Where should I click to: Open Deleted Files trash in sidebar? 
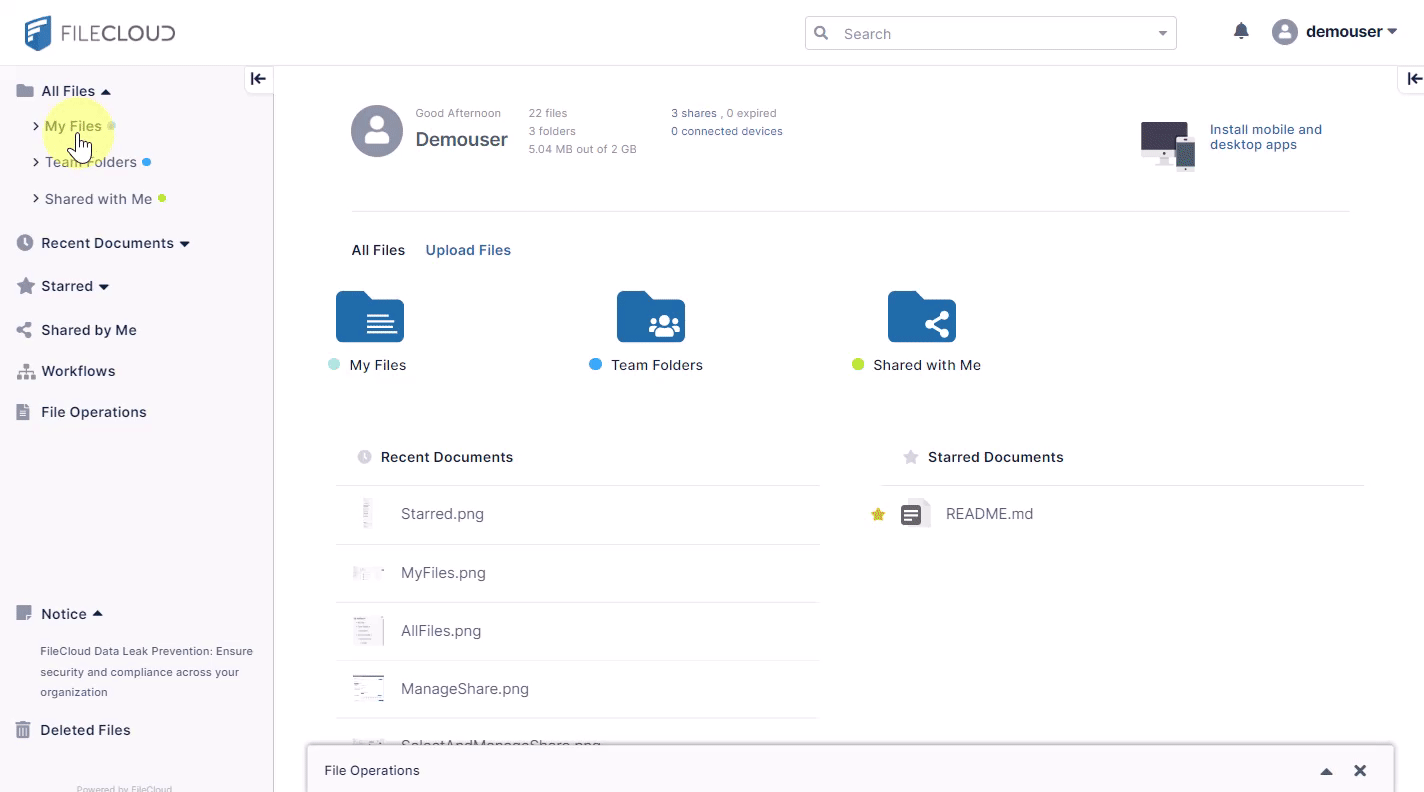coord(85,730)
